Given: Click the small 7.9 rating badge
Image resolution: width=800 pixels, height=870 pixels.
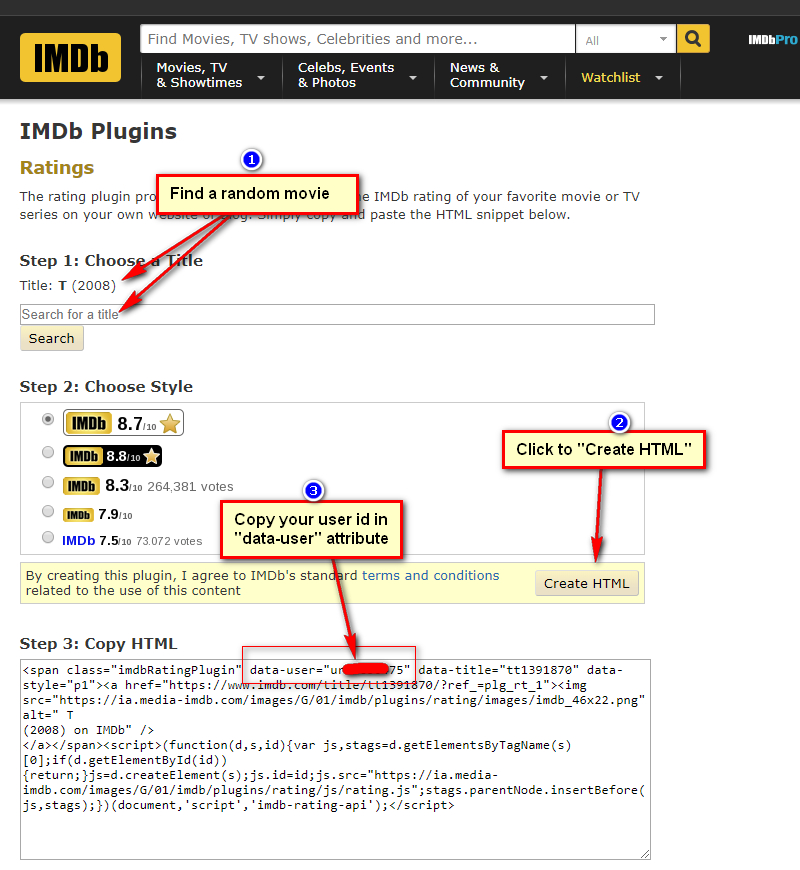Looking at the screenshot, I should (96, 514).
